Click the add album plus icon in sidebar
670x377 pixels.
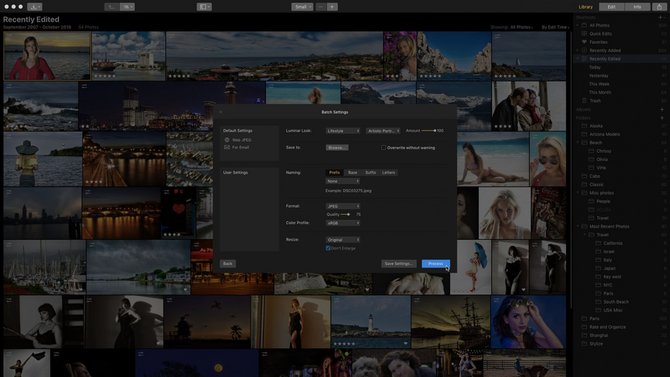tap(662, 109)
